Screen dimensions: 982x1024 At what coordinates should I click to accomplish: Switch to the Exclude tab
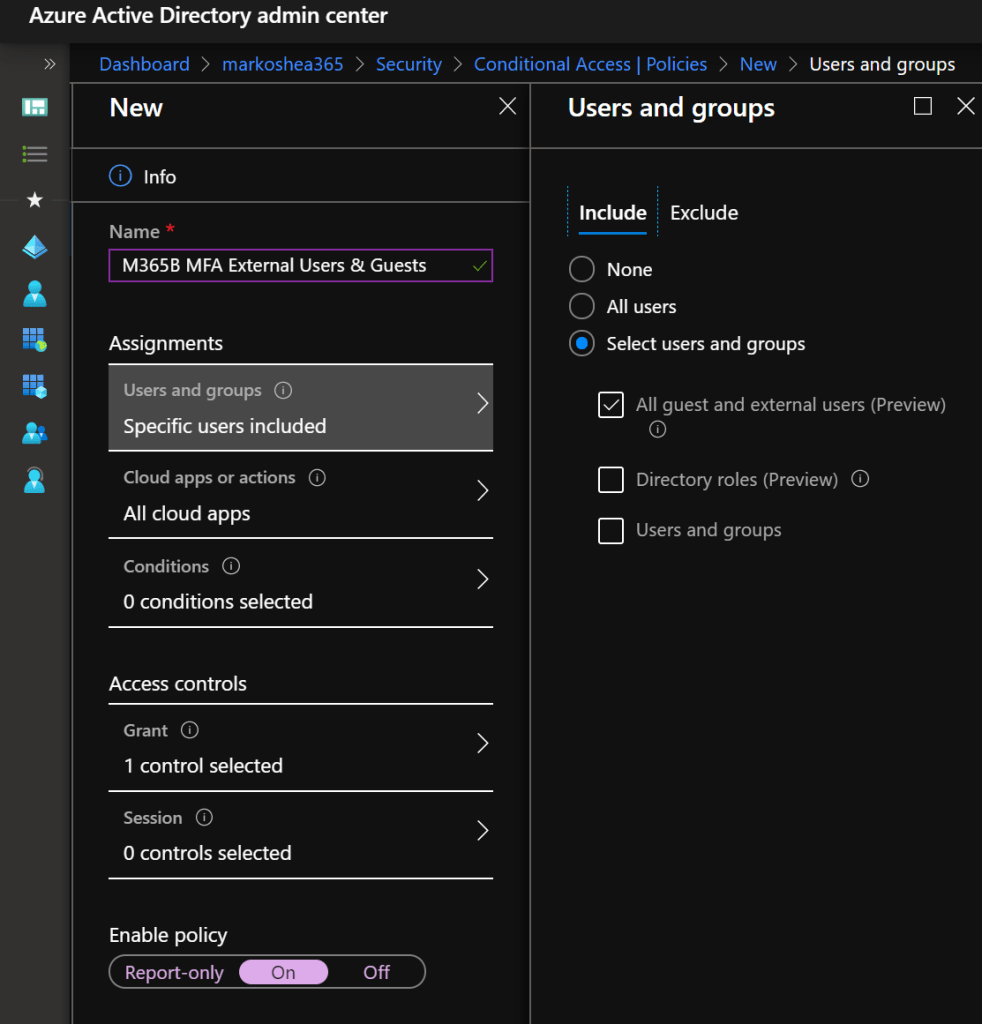pyautogui.click(x=704, y=213)
